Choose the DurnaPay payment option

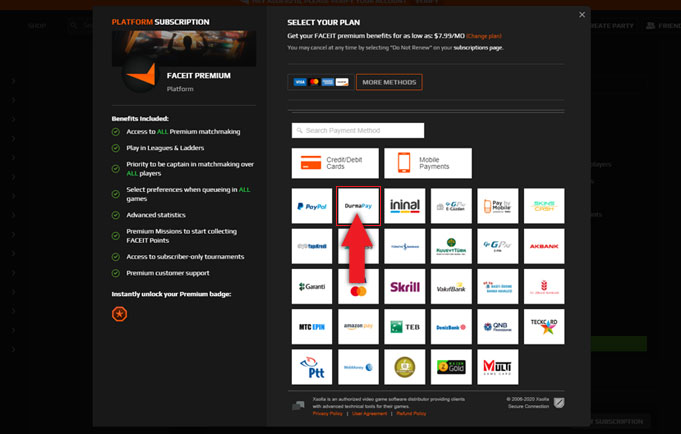coord(358,206)
